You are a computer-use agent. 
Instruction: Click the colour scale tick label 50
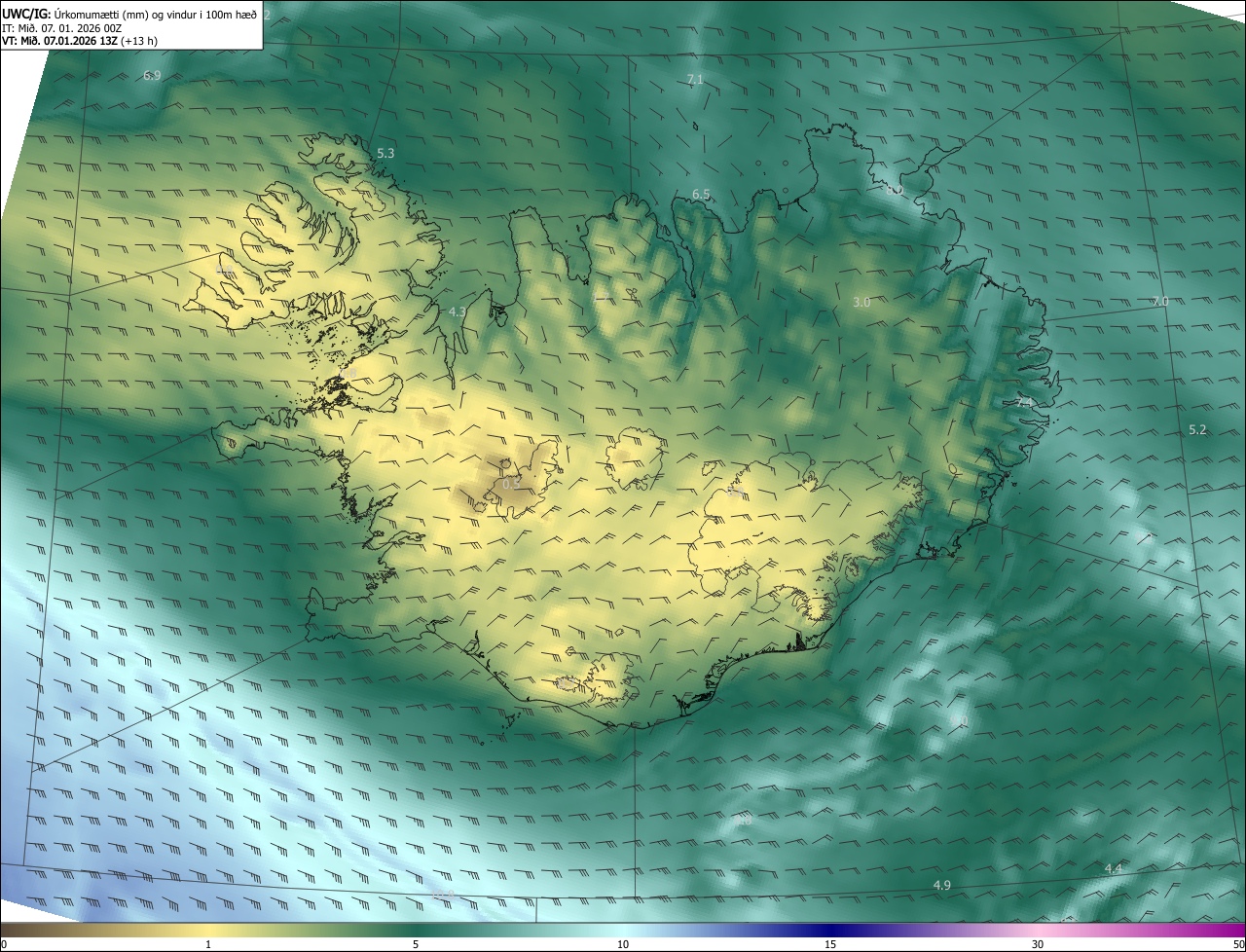click(1238, 944)
